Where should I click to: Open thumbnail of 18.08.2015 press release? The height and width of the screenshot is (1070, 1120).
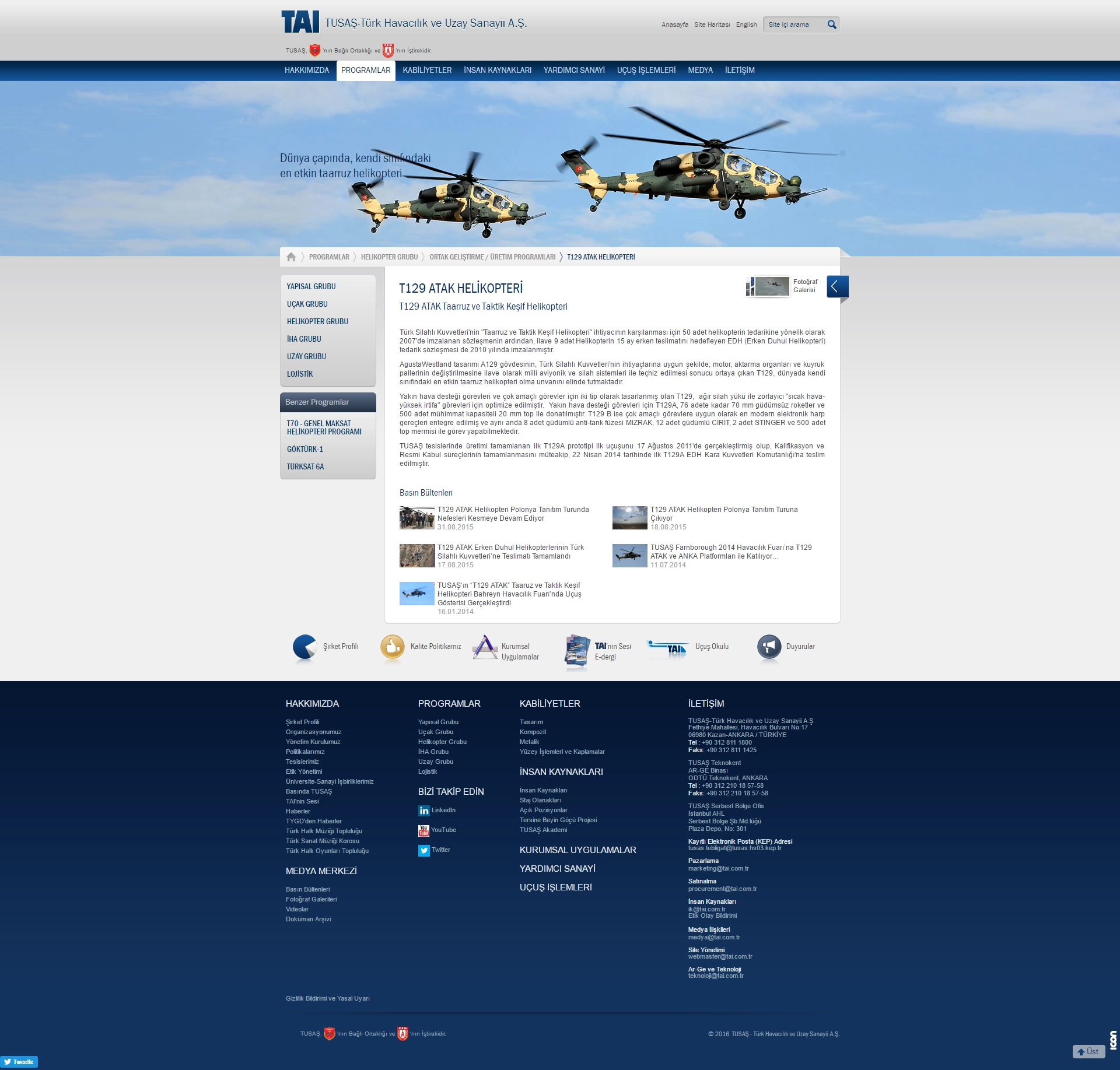click(629, 518)
